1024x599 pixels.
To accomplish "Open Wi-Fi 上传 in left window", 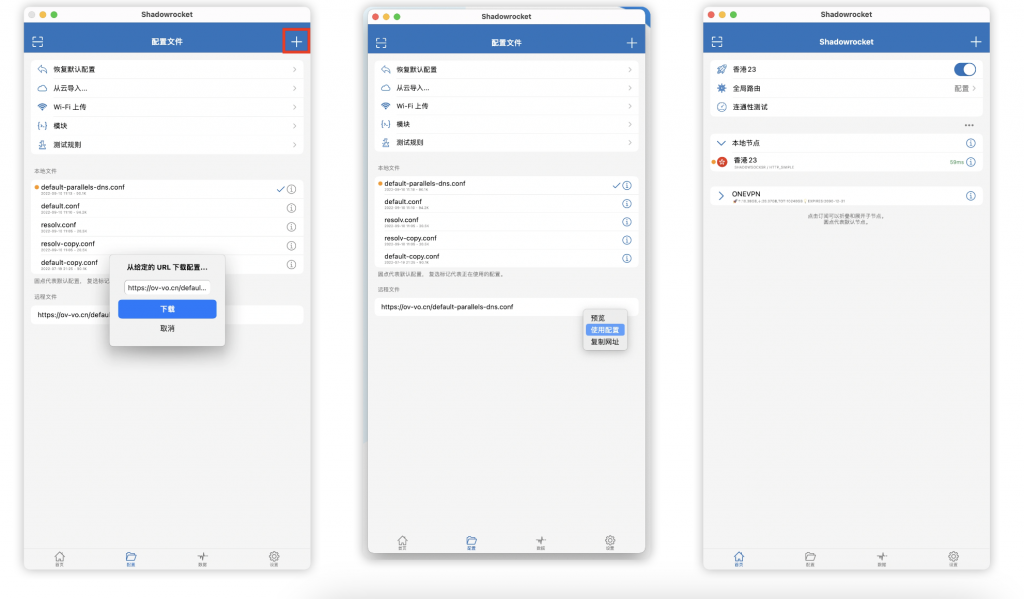I will click(x=167, y=107).
